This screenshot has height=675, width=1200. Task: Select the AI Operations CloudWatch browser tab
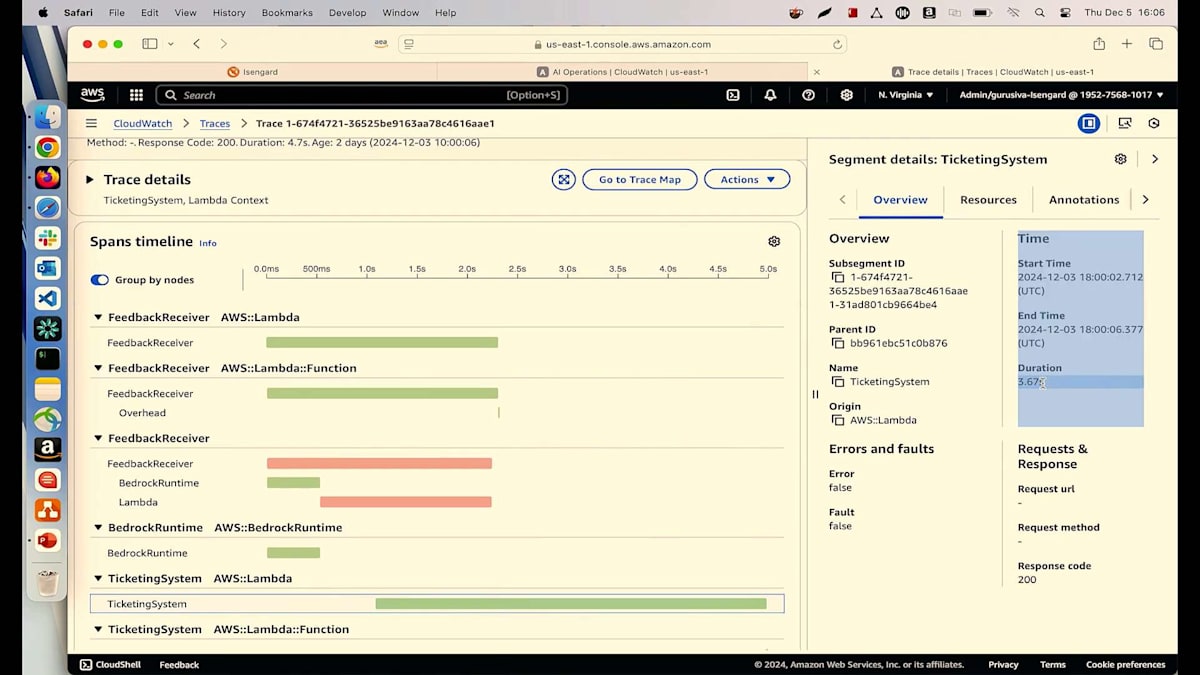click(x=622, y=72)
